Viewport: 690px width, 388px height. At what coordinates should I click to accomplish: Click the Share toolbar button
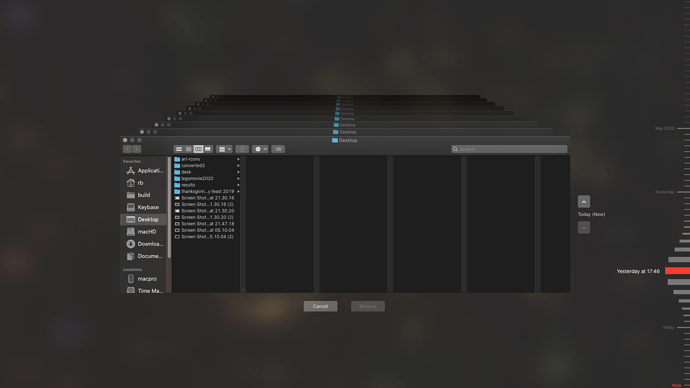pyautogui.click(x=242, y=149)
